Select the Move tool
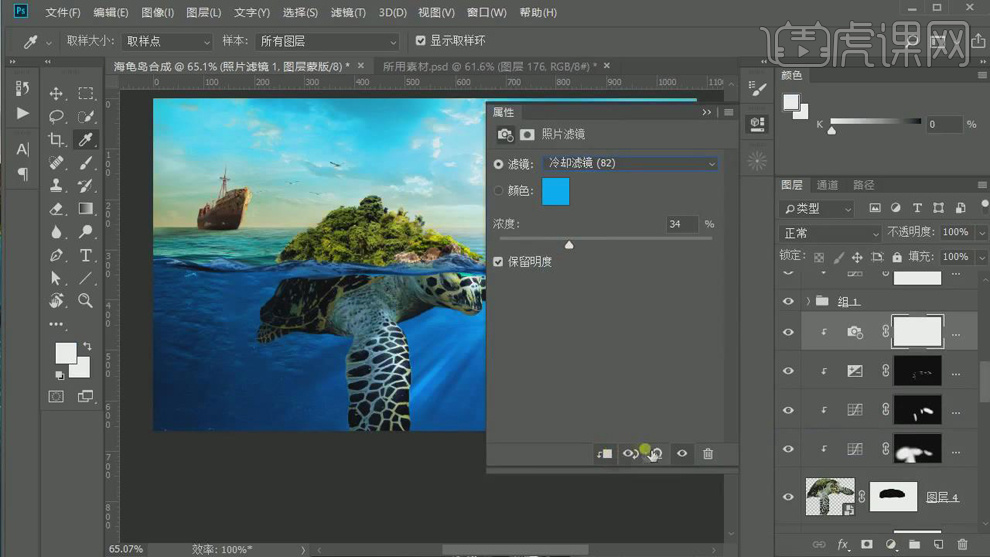 57,94
